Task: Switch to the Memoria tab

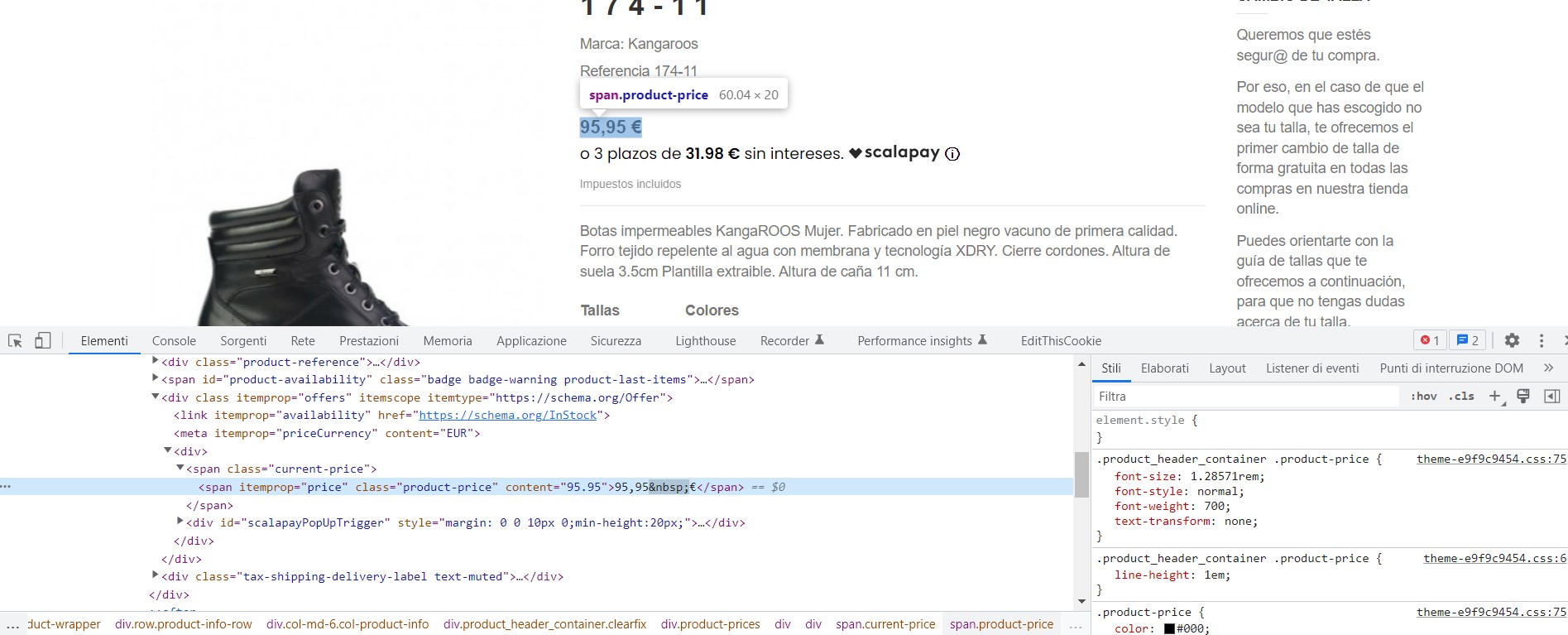Action: (x=448, y=341)
